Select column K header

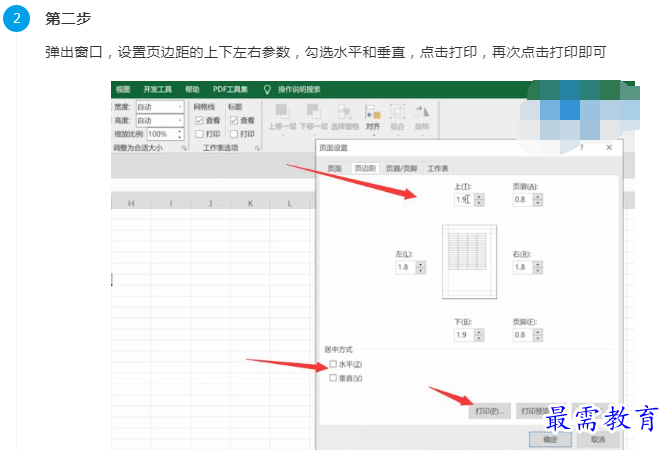[x=250, y=203]
